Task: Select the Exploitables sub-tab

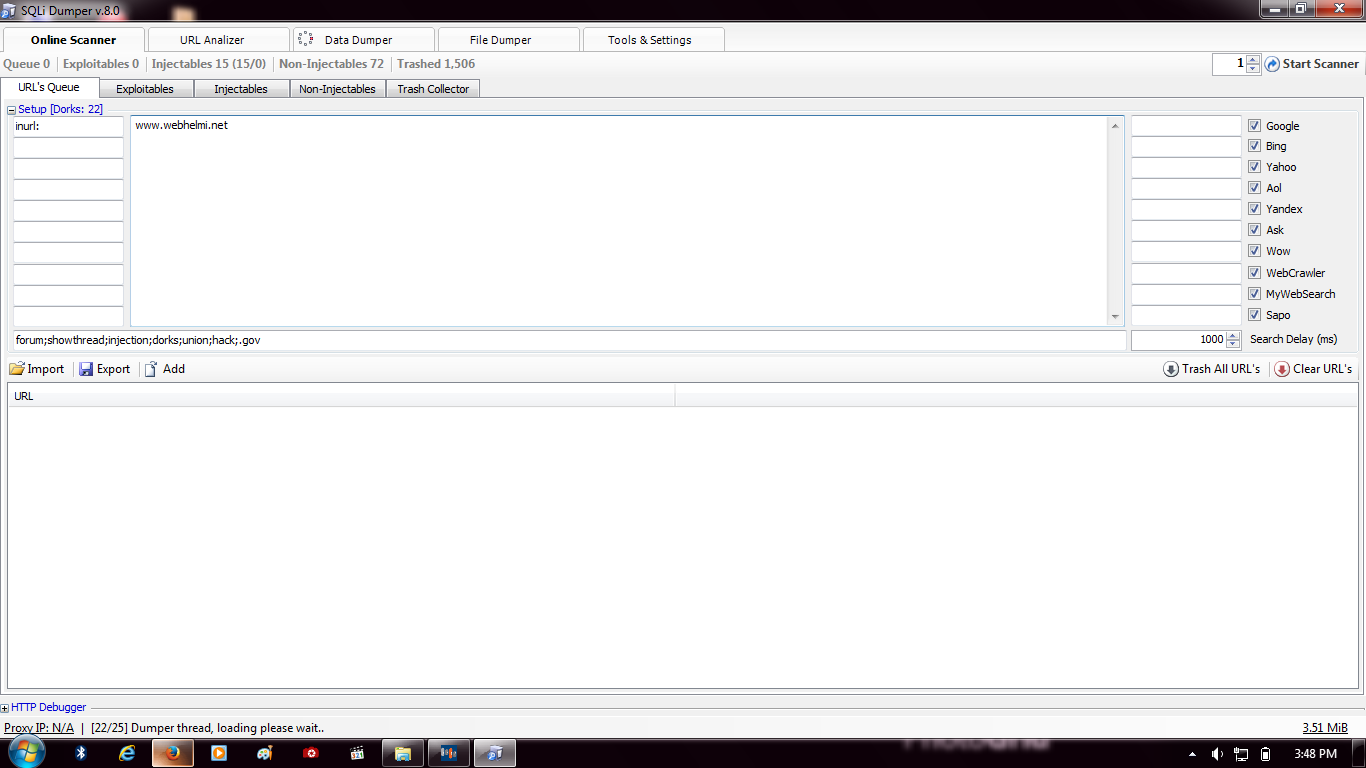Action: tap(145, 89)
